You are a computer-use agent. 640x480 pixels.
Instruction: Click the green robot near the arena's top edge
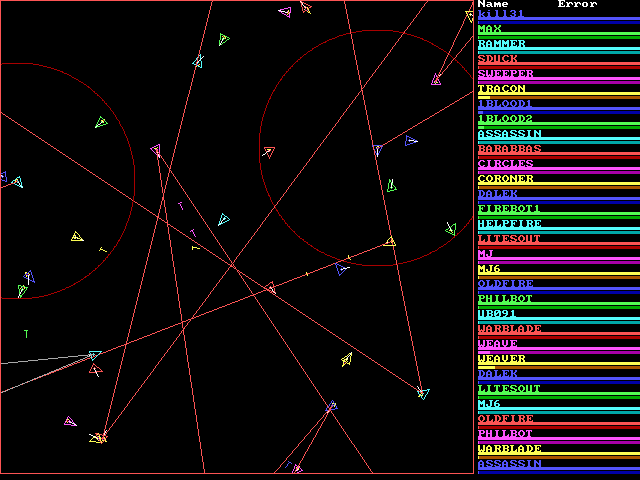[x=223, y=39]
